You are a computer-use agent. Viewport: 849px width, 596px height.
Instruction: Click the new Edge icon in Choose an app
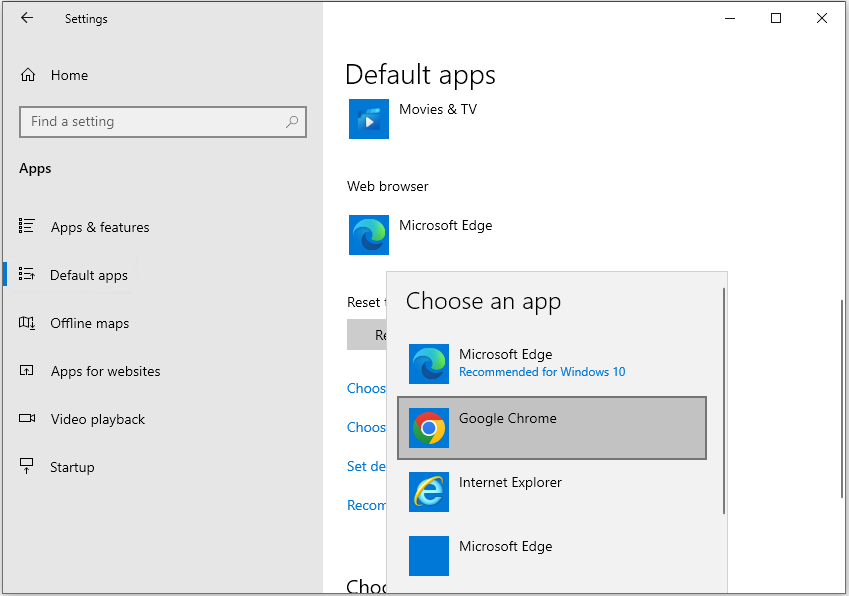pyautogui.click(x=429, y=364)
